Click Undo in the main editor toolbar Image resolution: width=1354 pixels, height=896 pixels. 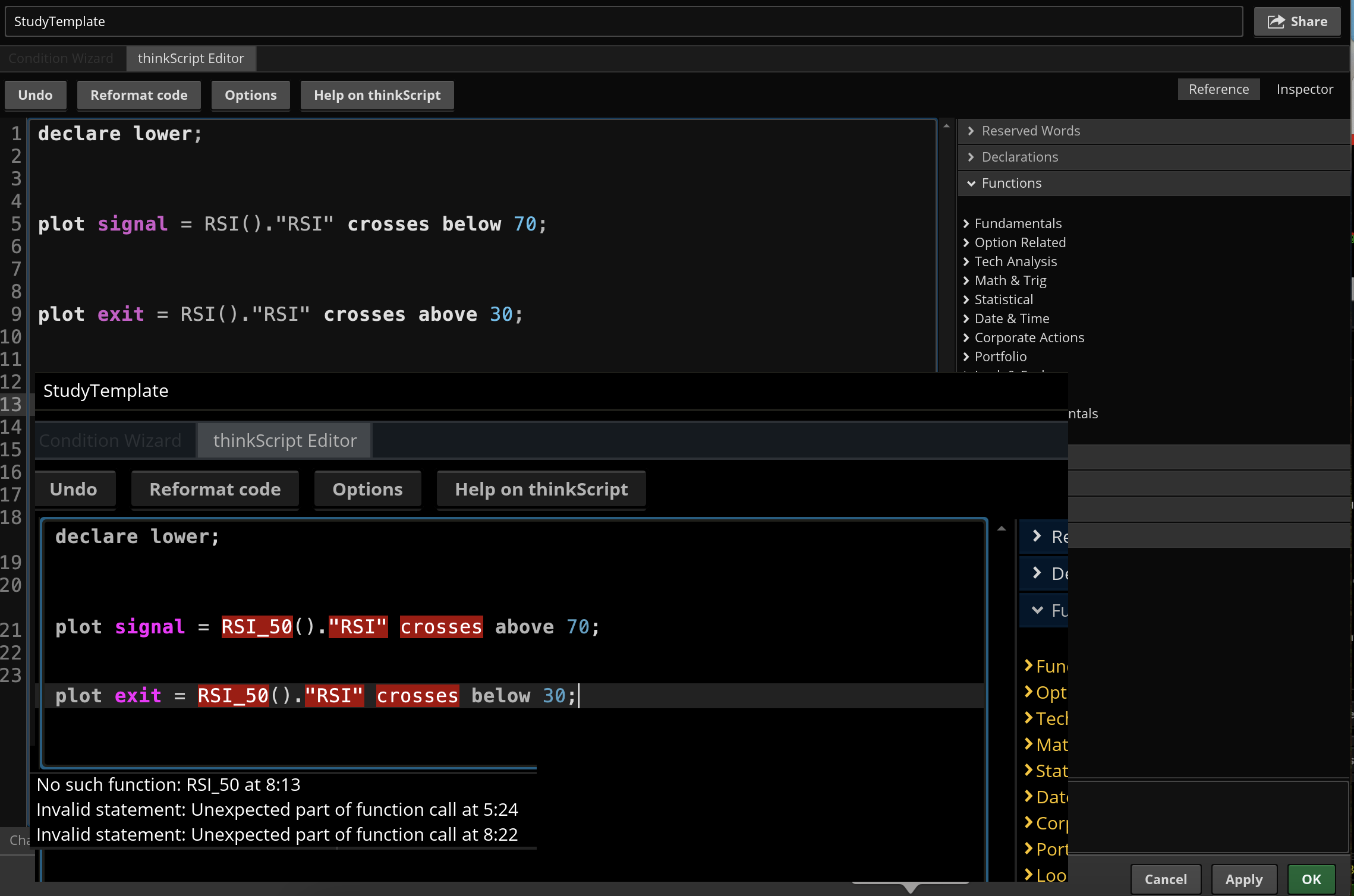point(35,95)
